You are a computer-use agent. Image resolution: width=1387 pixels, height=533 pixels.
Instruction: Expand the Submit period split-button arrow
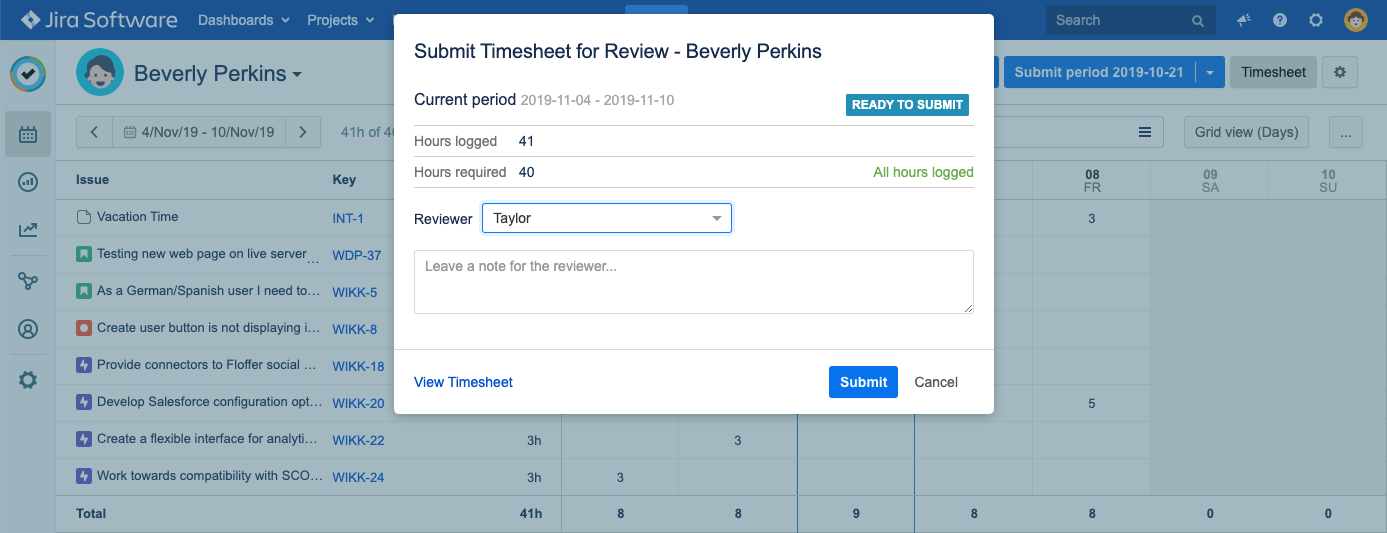(1211, 72)
